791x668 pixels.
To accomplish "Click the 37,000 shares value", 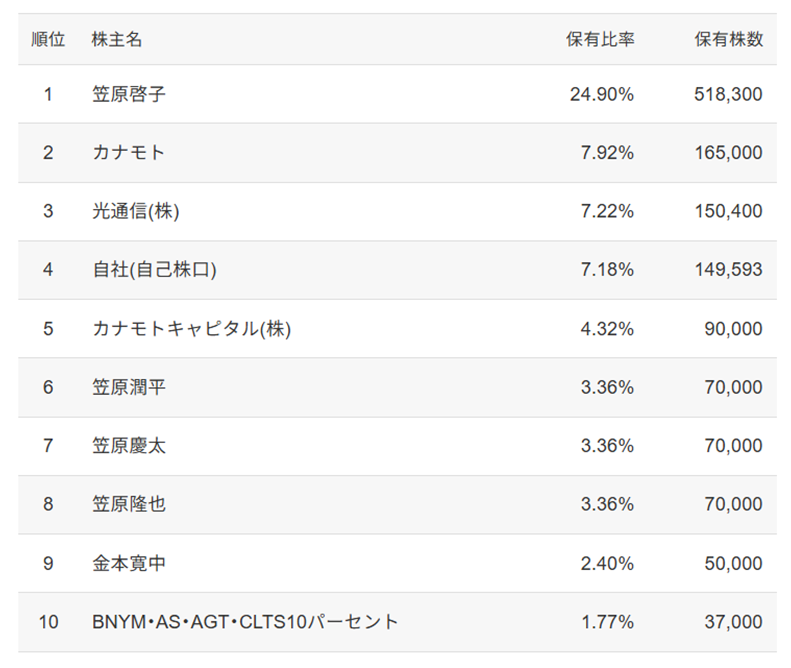I will click(733, 622).
